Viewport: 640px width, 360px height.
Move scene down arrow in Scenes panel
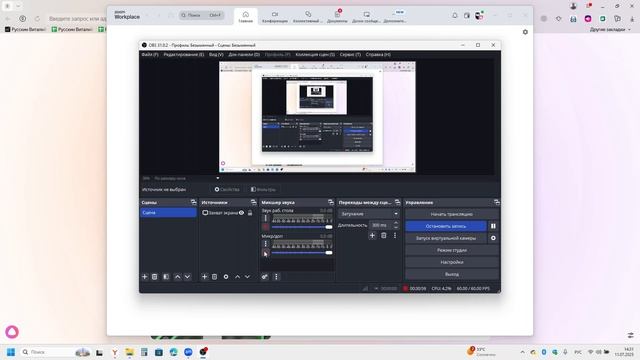[187, 277]
